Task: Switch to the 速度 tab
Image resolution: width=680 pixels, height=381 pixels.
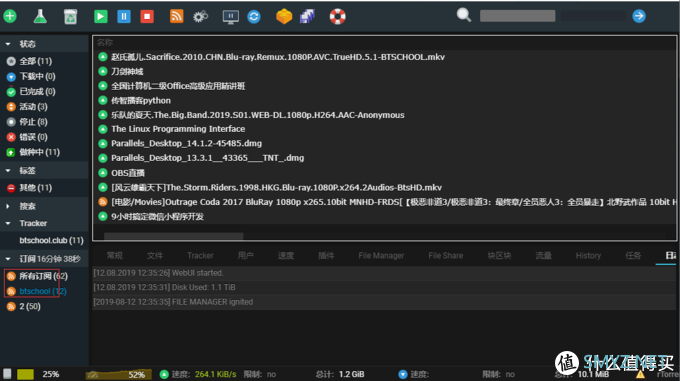Action: click(x=286, y=255)
